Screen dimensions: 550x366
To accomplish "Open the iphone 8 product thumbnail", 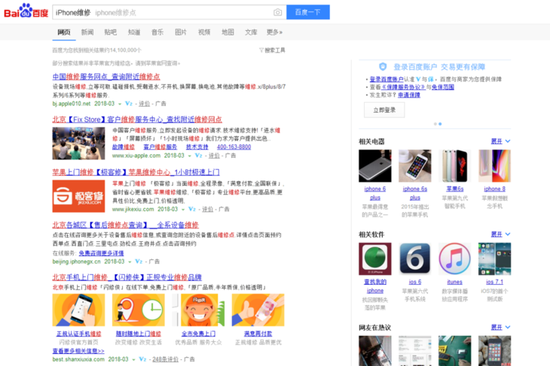I will [x=495, y=166].
